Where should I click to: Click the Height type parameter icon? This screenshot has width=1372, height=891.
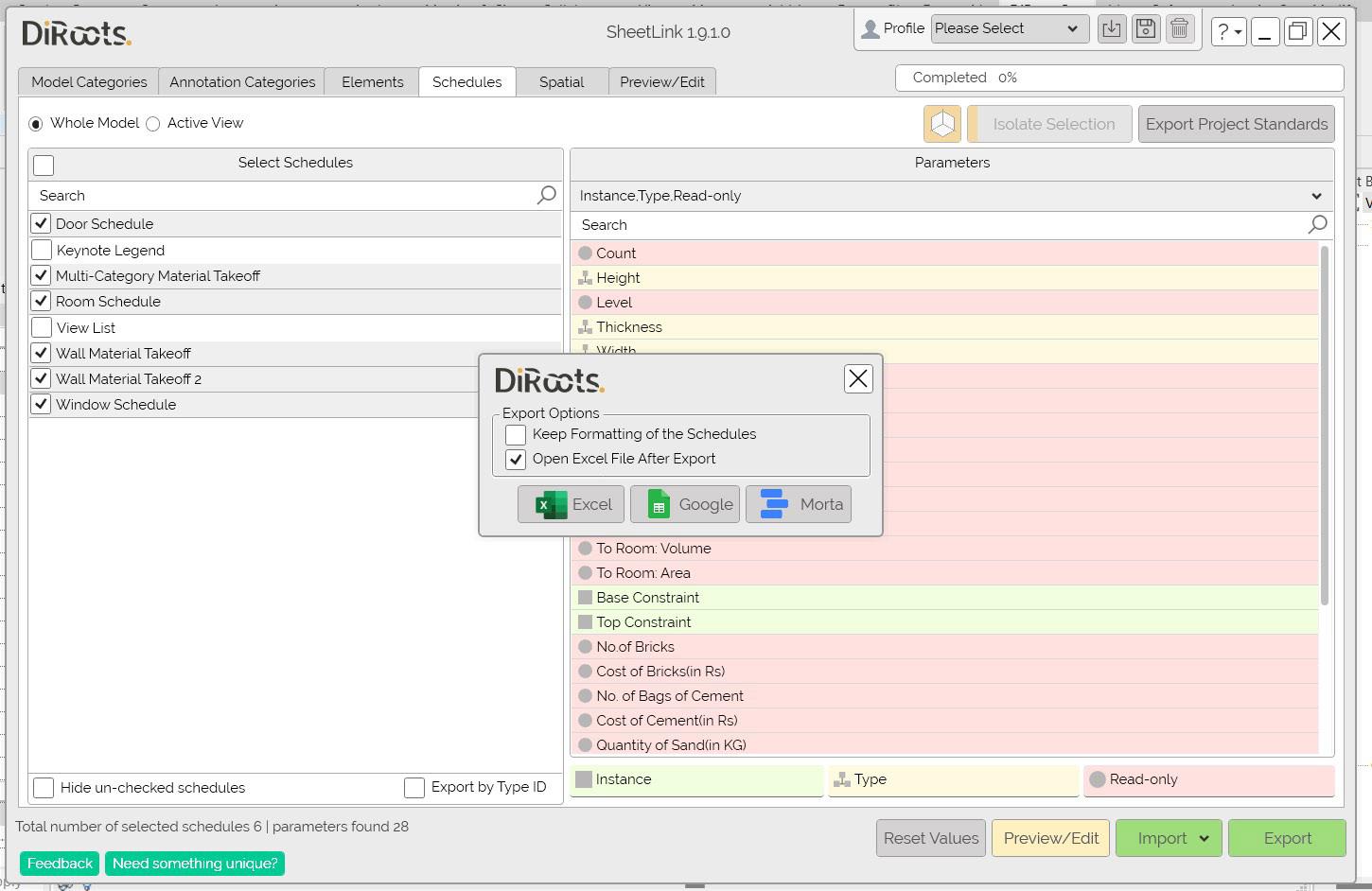(x=585, y=278)
